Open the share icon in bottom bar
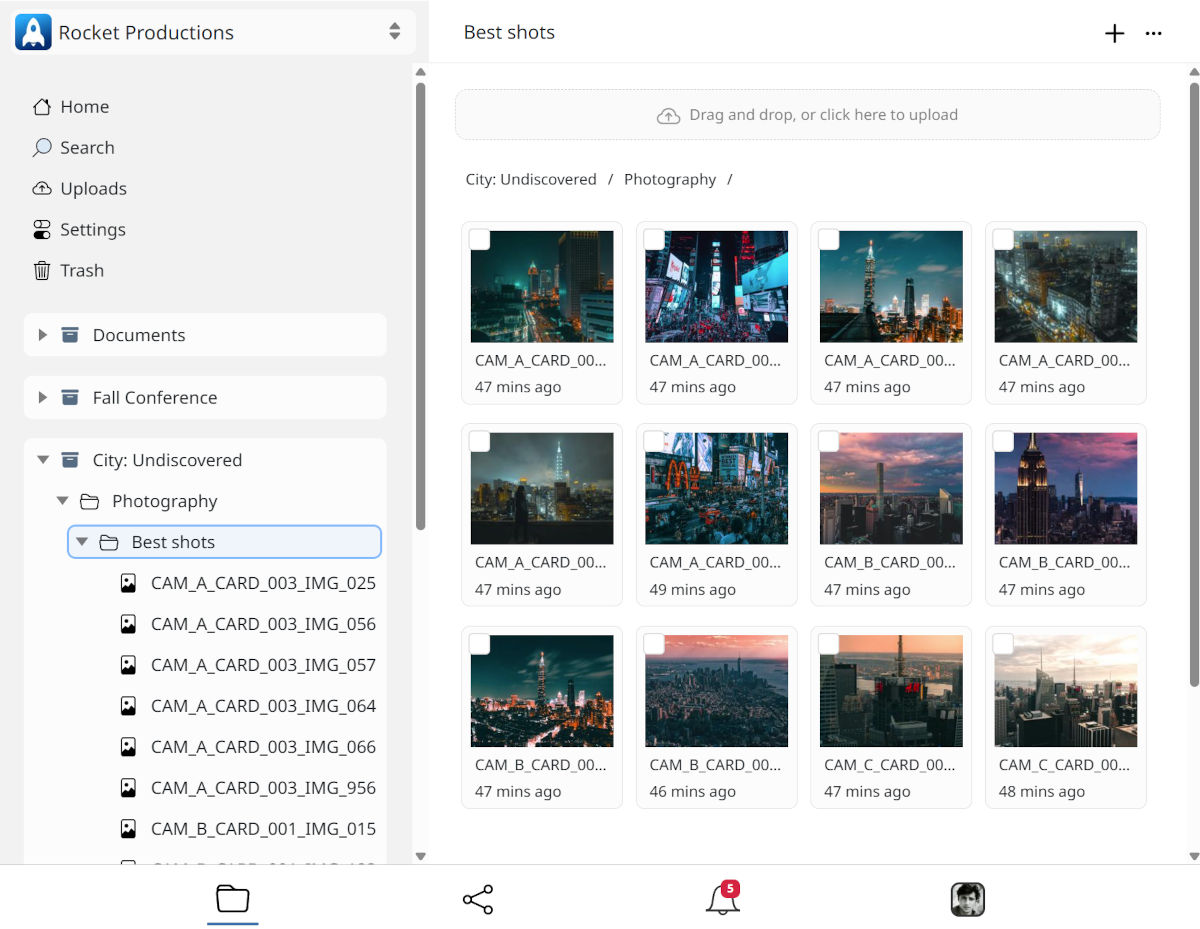The image size is (1200, 929). pyautogui.click(x=478, y=899)
